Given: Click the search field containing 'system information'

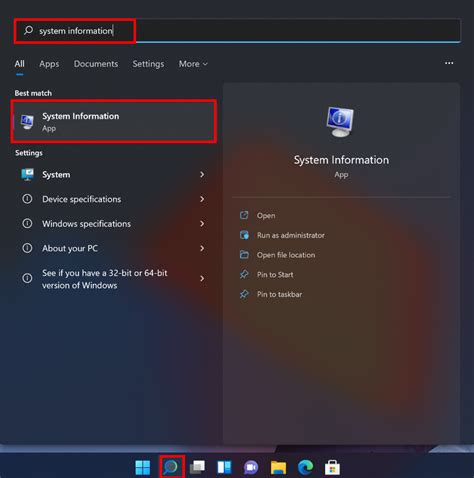Looking at the screenshot, I should coord(238,31).
